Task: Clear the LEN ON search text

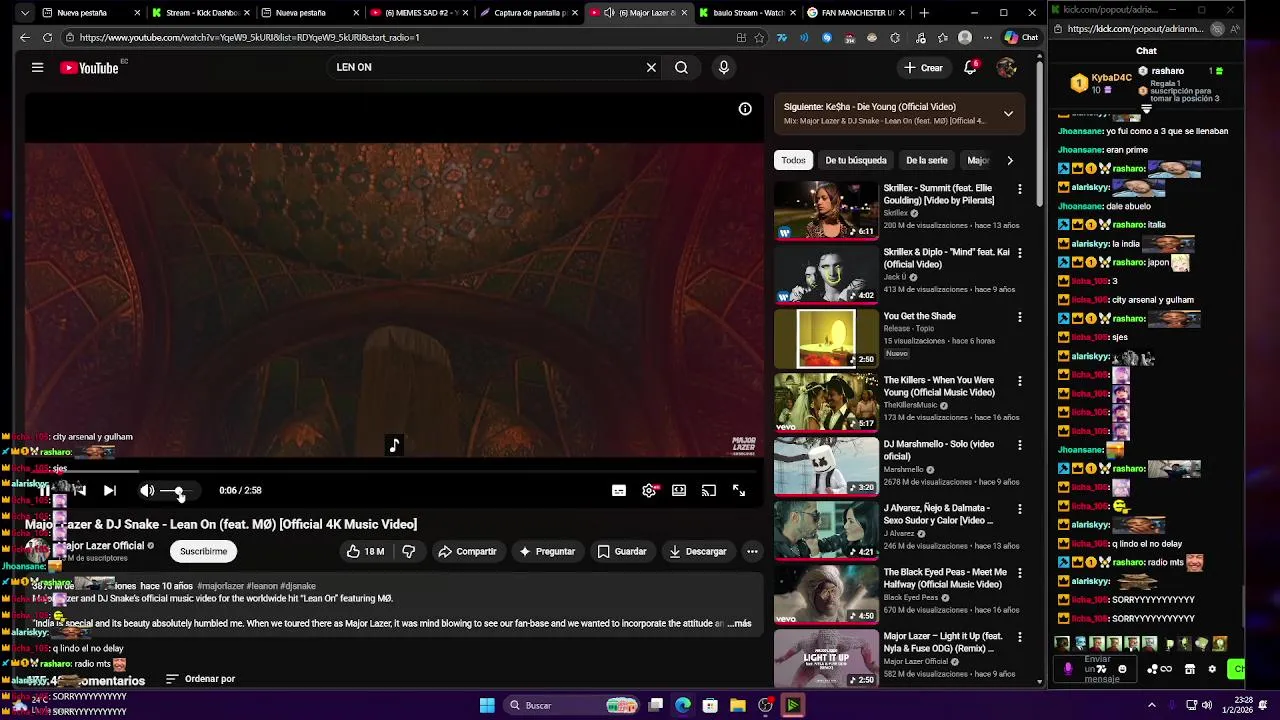Action: (651, 67)
